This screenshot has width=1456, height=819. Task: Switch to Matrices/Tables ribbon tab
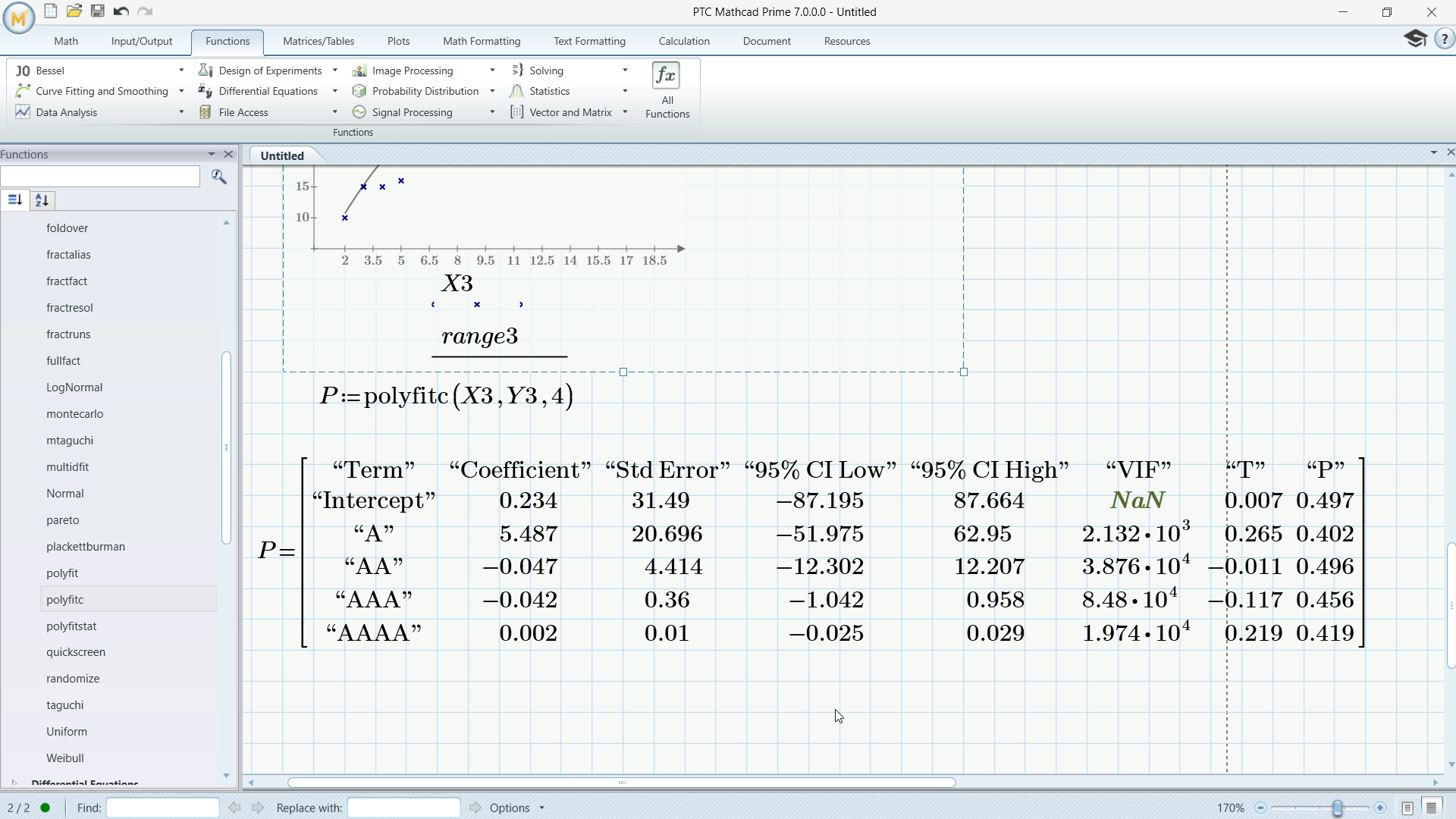point(318,41)
